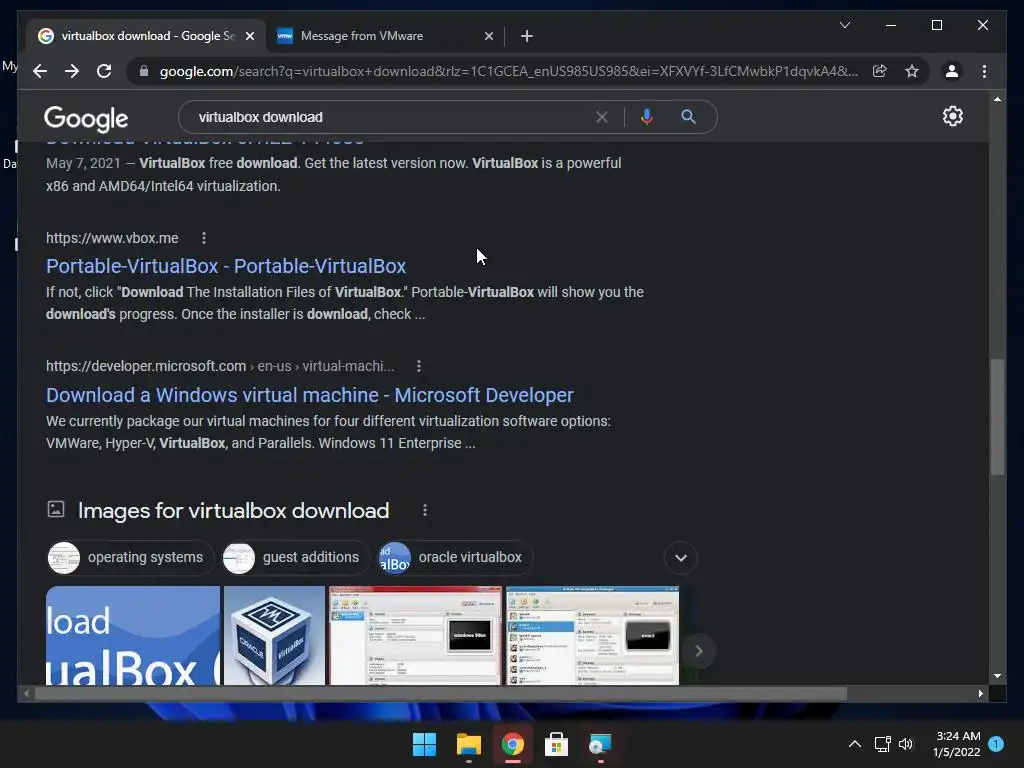Open the clock showing 3:24 AM
This screenshot has width=1024, height=768.
[x=957, y=744]
